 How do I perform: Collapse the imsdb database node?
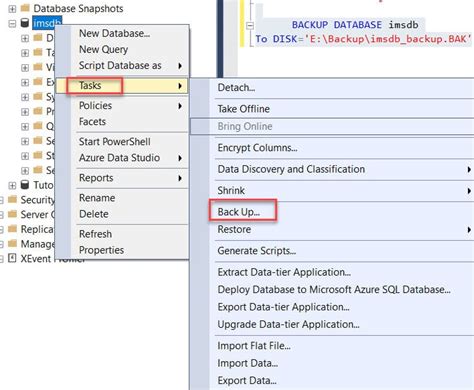[12, 23]
